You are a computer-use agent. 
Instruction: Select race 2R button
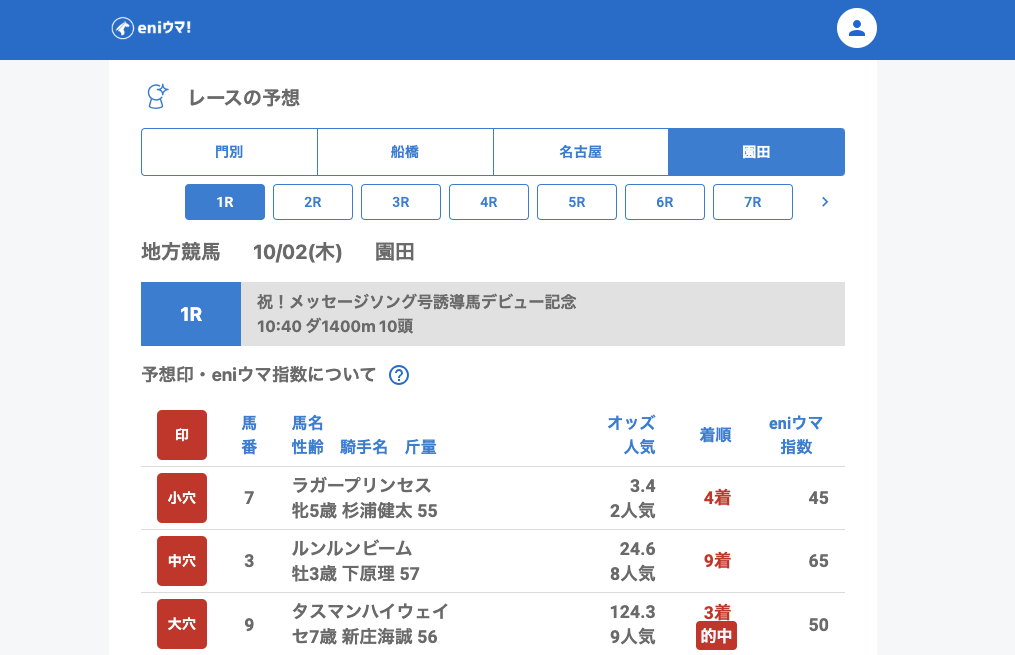[313, 202]
